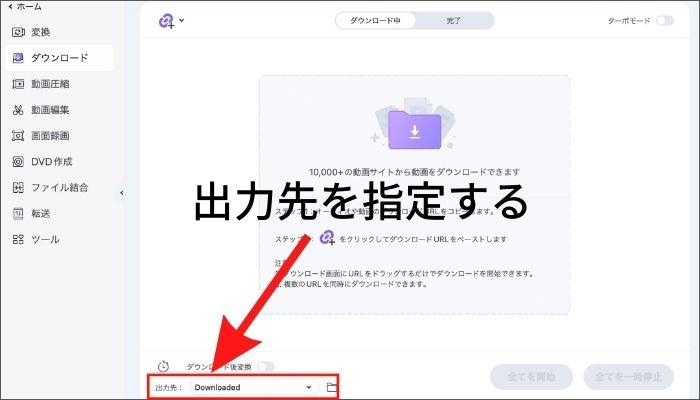Open the 転送 sidebar icon
Viewport: 700px width, 400px height.
click(x=18, y=213)
